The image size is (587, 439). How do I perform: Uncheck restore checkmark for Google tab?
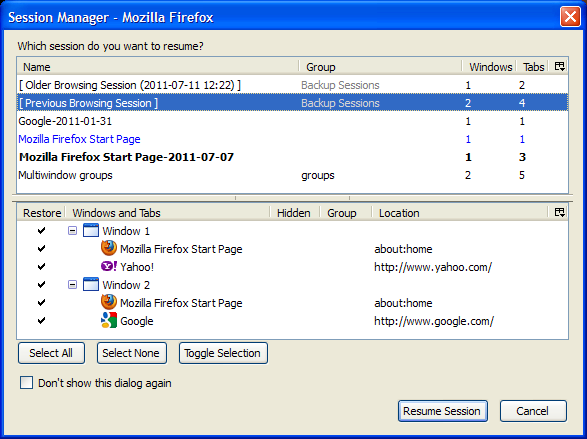point(42,320)
